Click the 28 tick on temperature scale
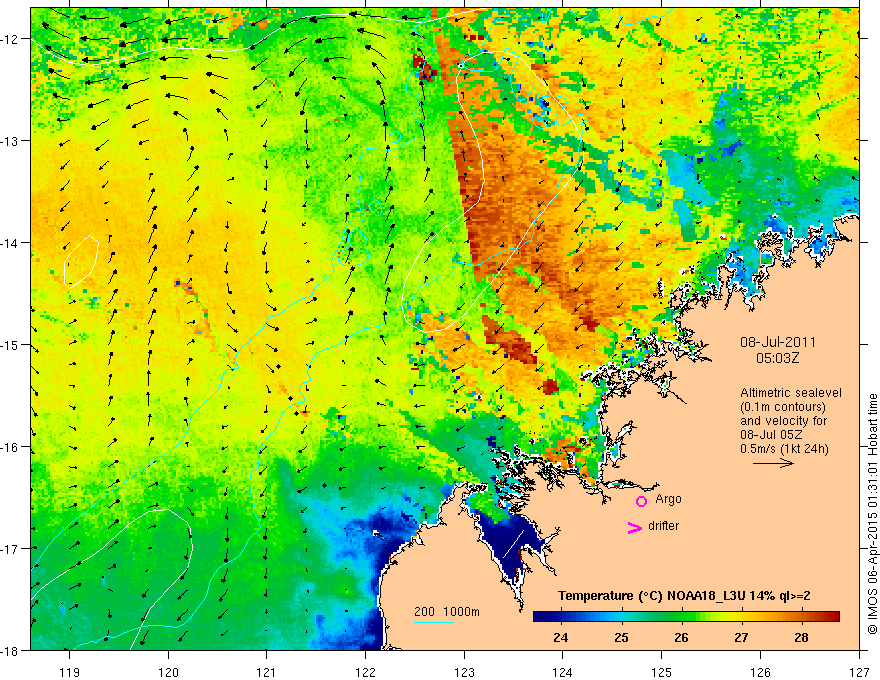 pos(801,637)
